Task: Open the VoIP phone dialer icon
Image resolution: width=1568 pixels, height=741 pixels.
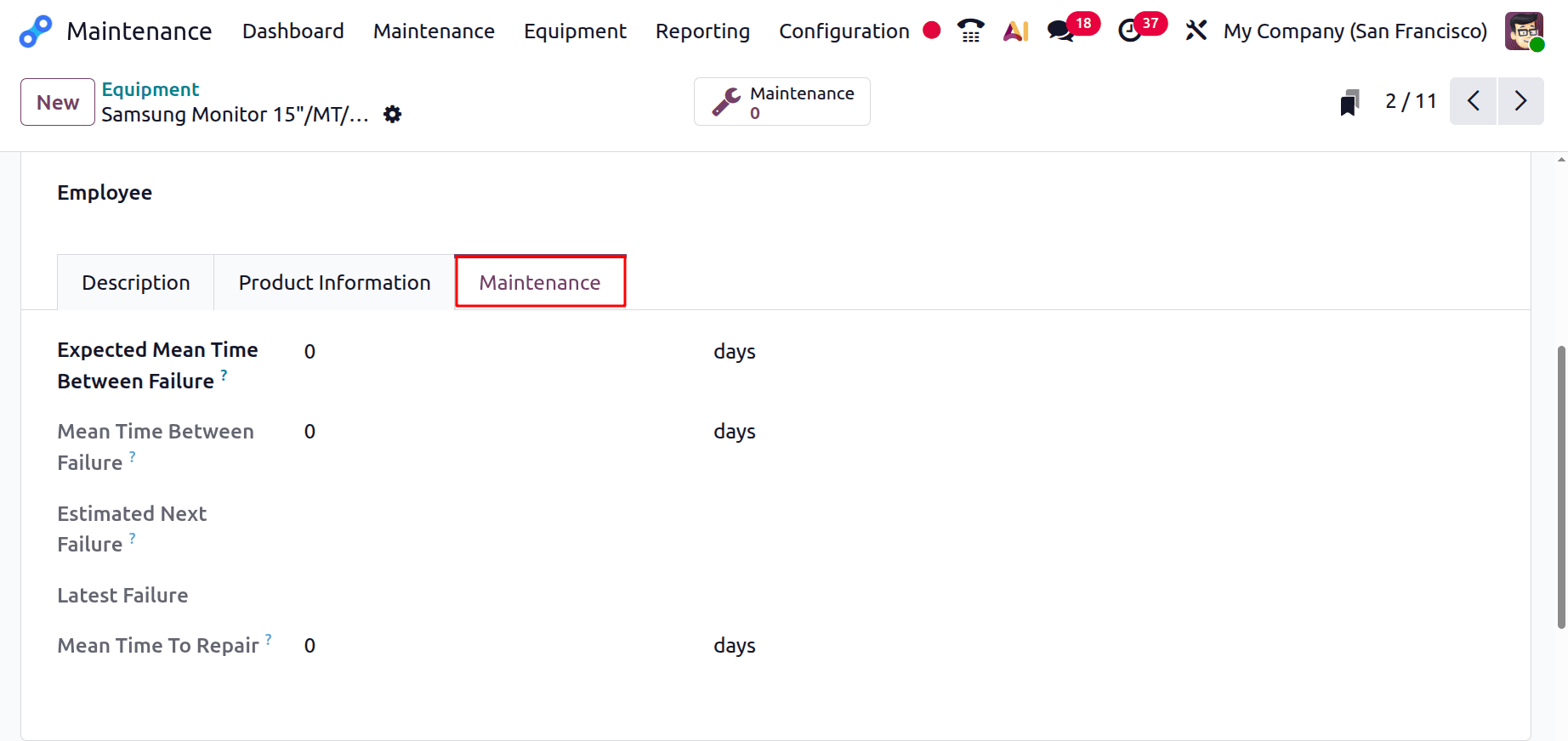Action: tap(970, 31)
